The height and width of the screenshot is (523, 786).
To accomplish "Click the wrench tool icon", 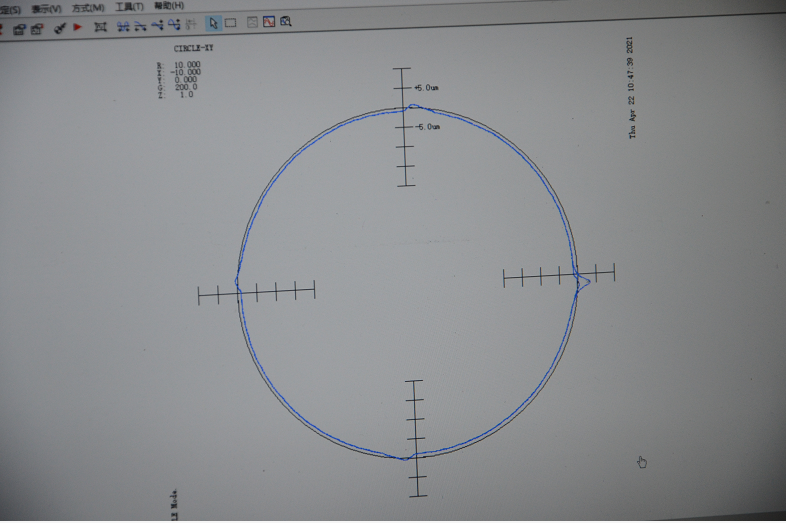I will [x=59, y=29].
